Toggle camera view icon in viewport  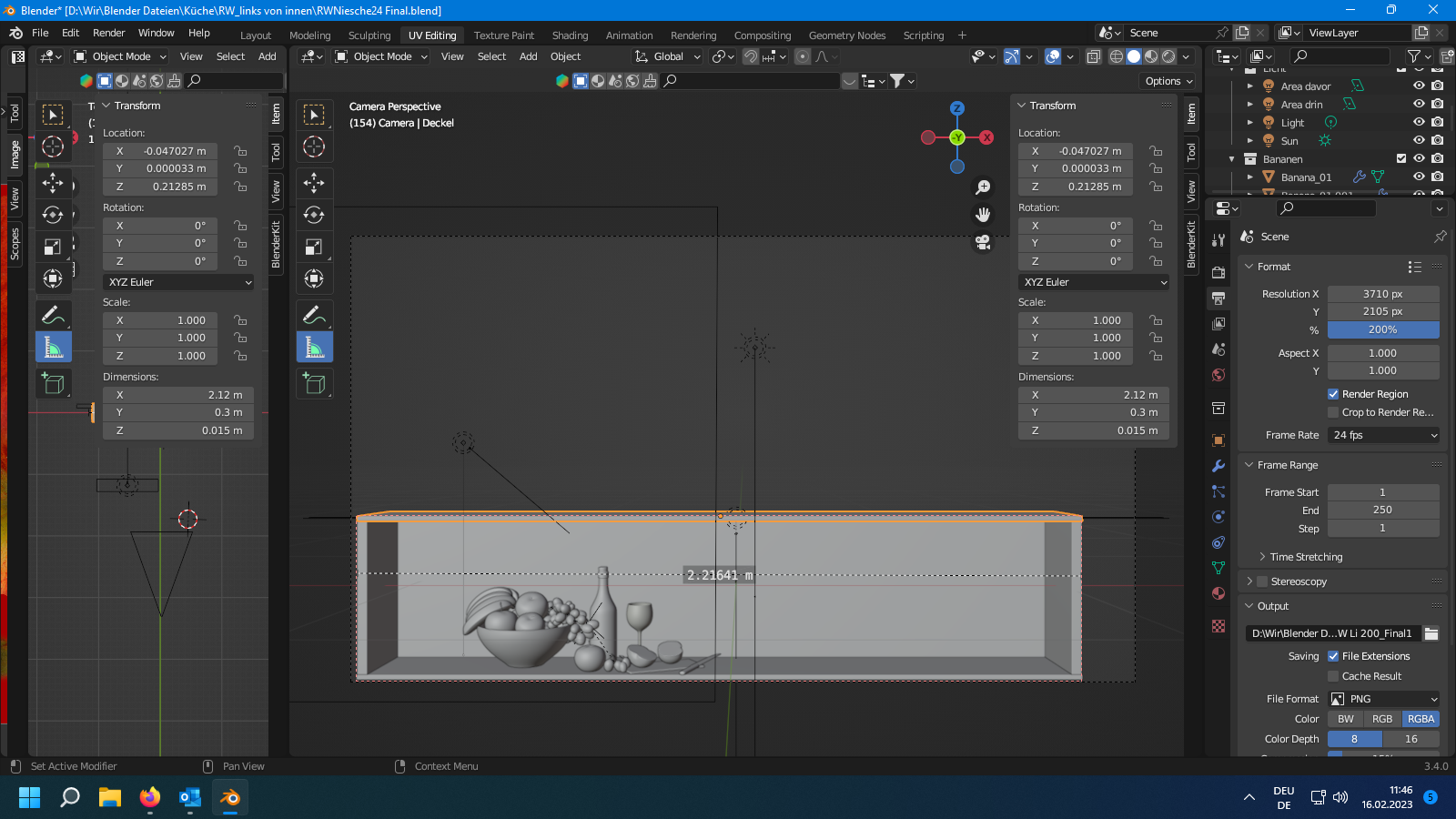tap(983, 243)
